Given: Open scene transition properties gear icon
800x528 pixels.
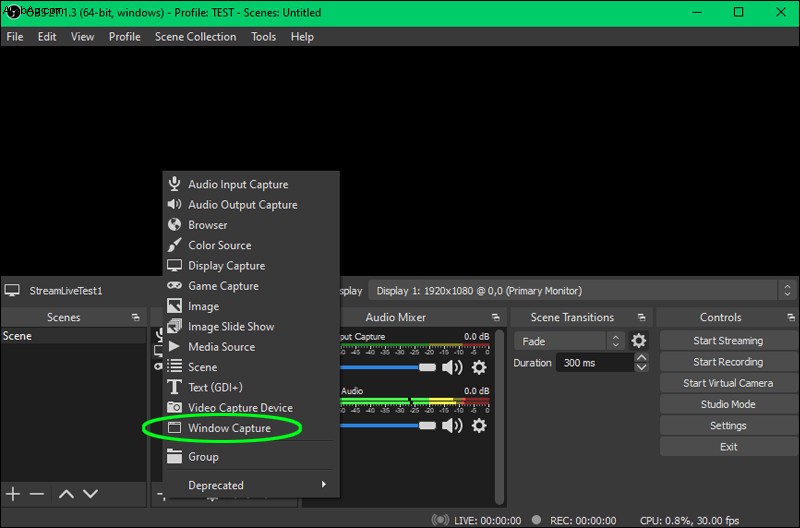Looking at the screenshot, I should click(638, 341).
